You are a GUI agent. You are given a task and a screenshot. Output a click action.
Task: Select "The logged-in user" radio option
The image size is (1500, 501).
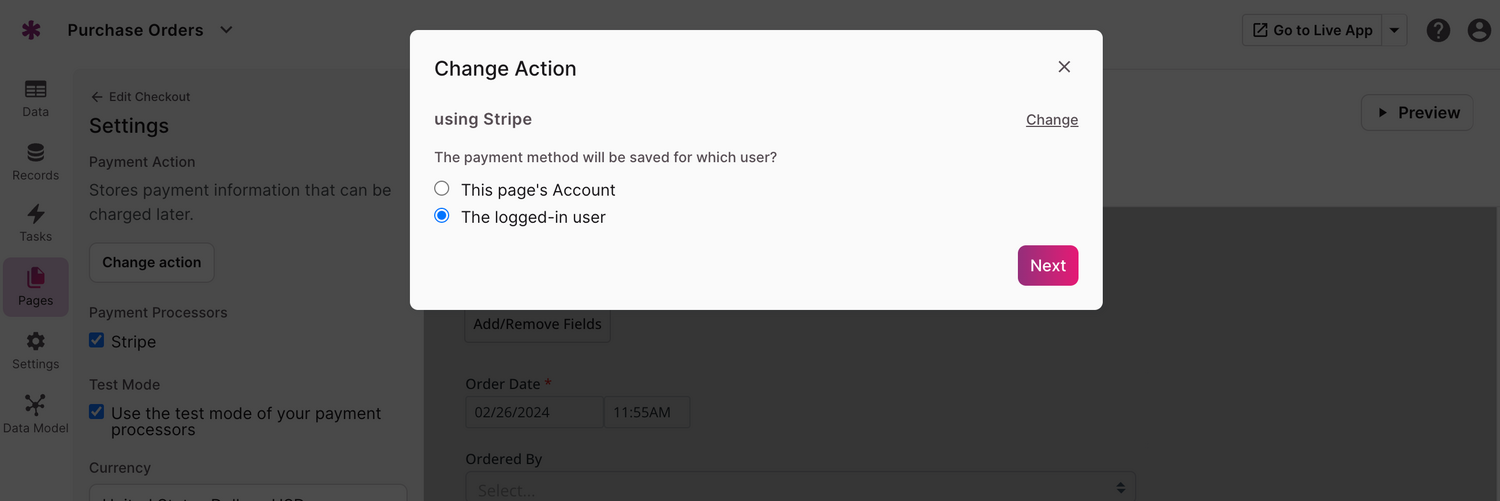pyautogui.click(x=442, y=216)
